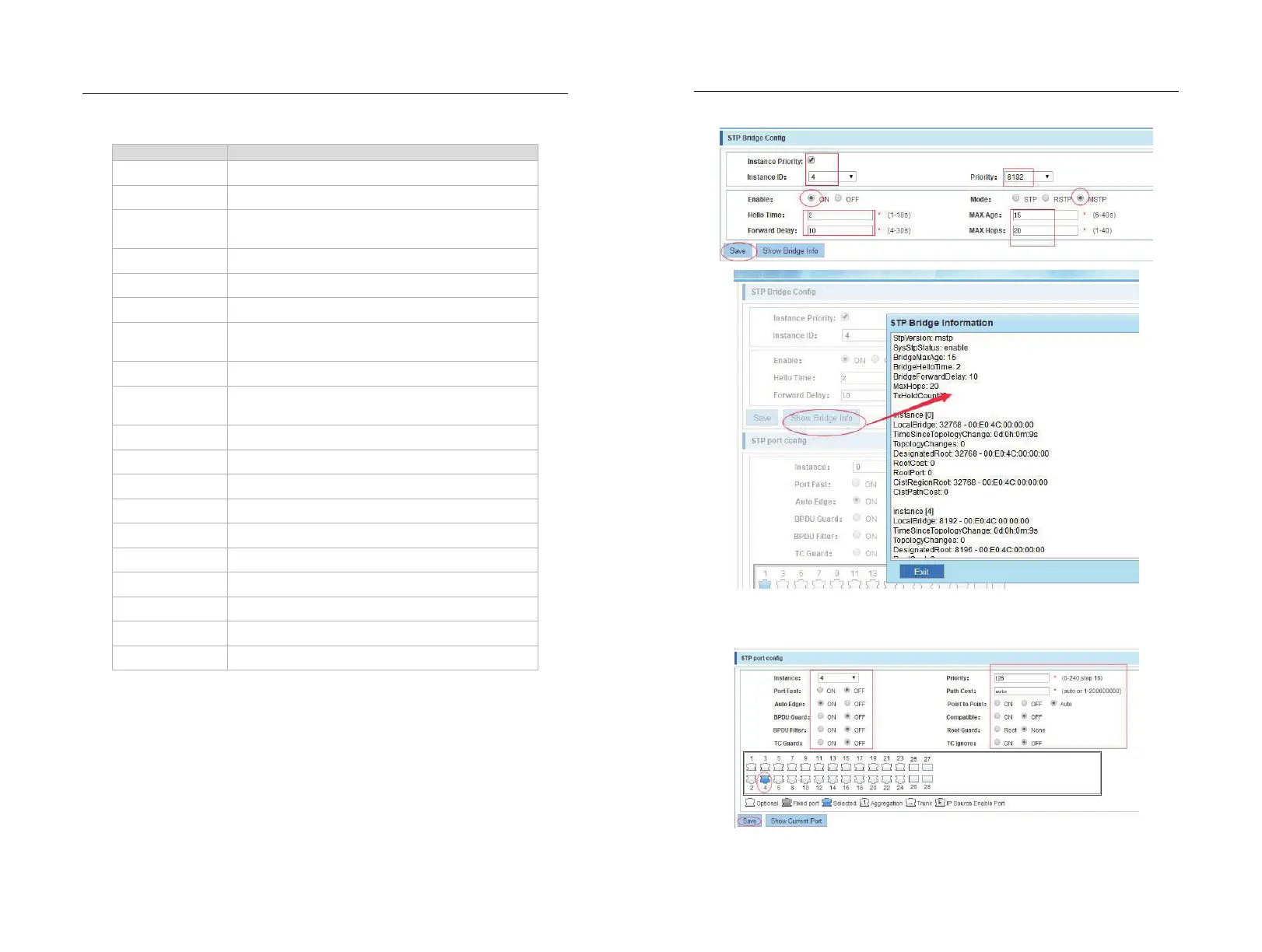Screen dimensions: 1262x952
Task: Select MSTP mode radio button
Action: (x=1080, y=198)
